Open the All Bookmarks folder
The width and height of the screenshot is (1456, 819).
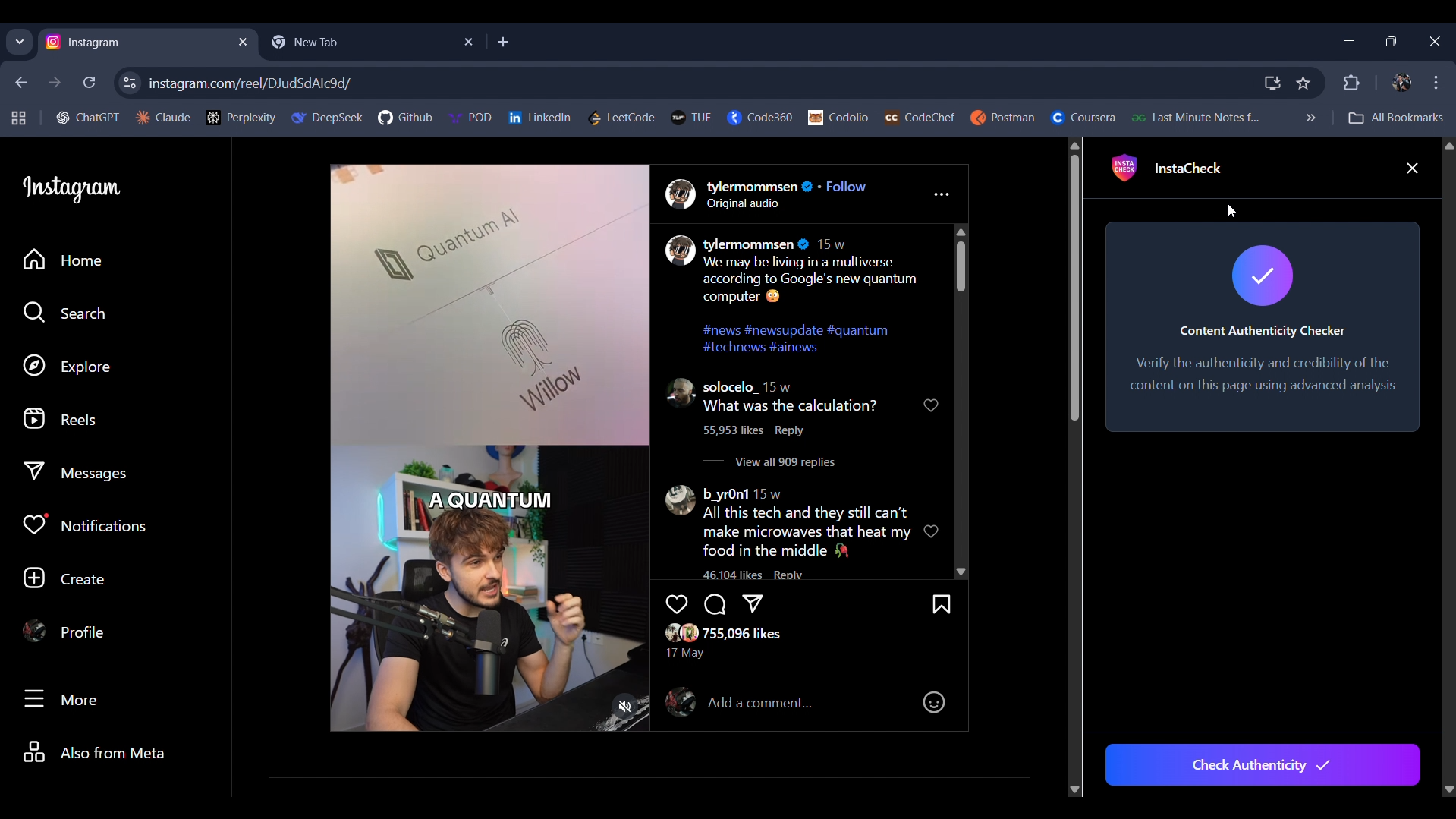point(1396,118)
